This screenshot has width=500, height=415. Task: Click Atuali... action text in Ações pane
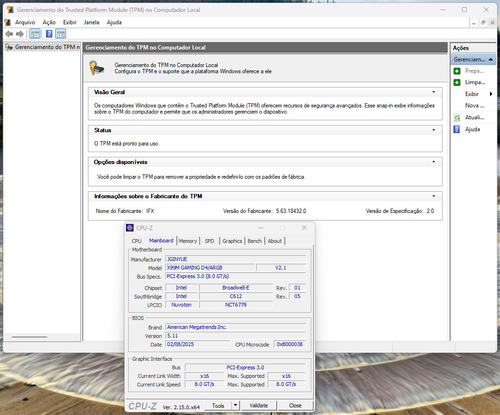point(475,117)
